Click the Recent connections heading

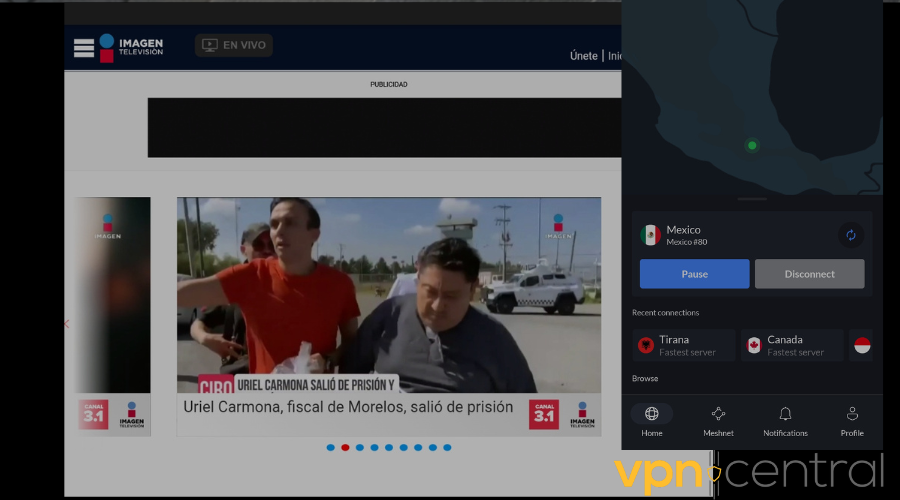(665, 313)
